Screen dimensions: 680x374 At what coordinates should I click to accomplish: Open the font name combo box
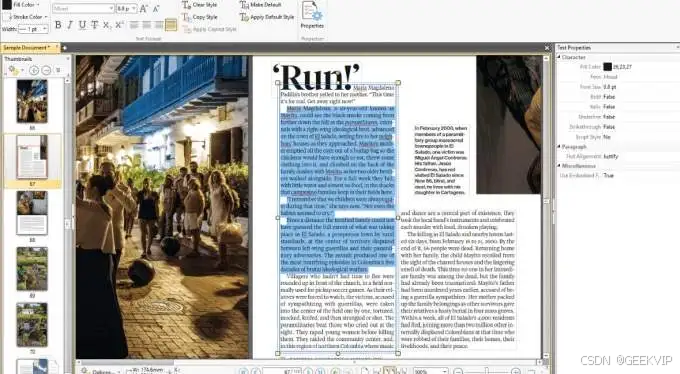click(x=83, y=8)
